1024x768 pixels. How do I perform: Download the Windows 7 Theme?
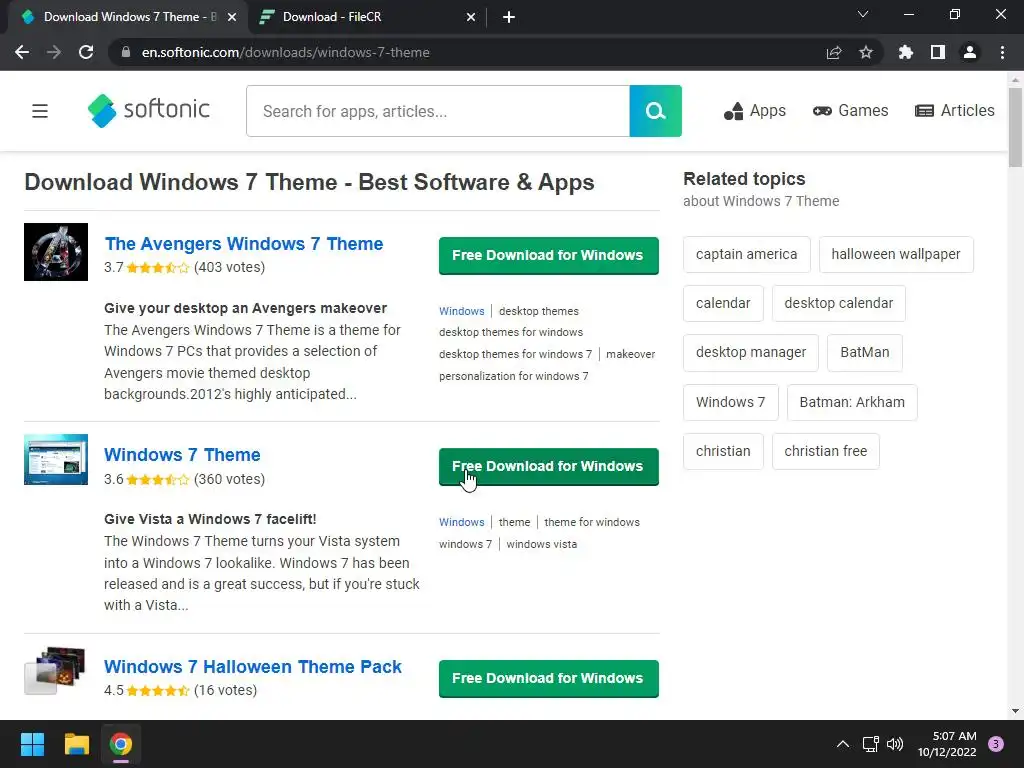549,466
